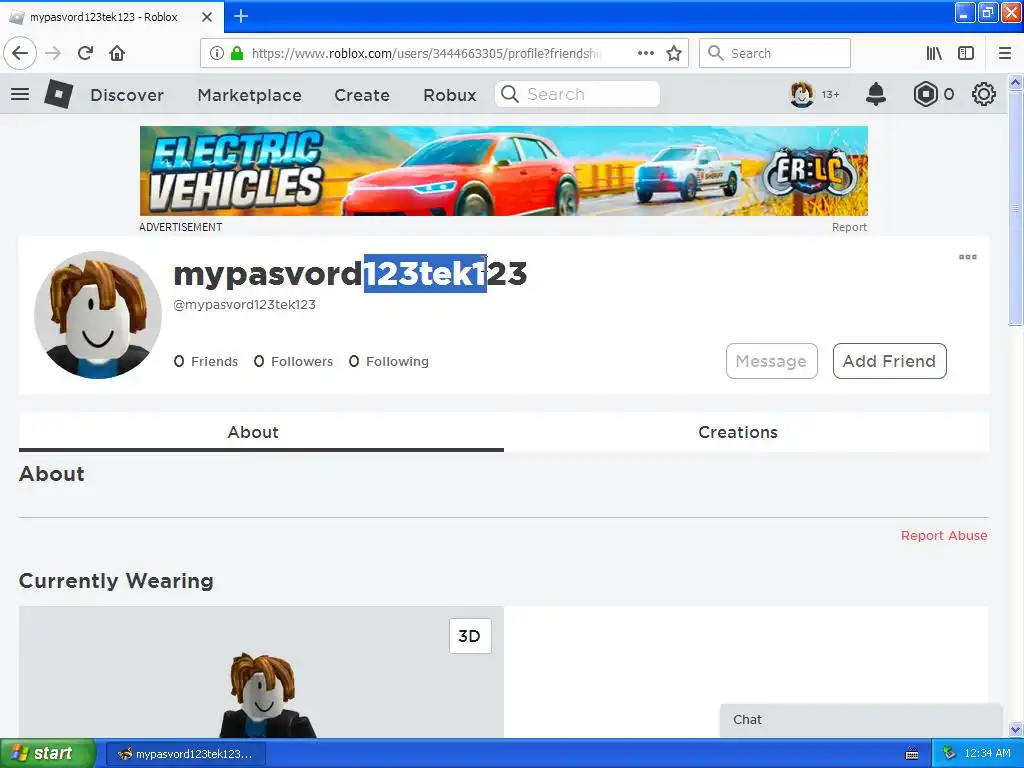Open the Robux balance icon
This screenshot has height=768, width=1024.
(925, 95)
